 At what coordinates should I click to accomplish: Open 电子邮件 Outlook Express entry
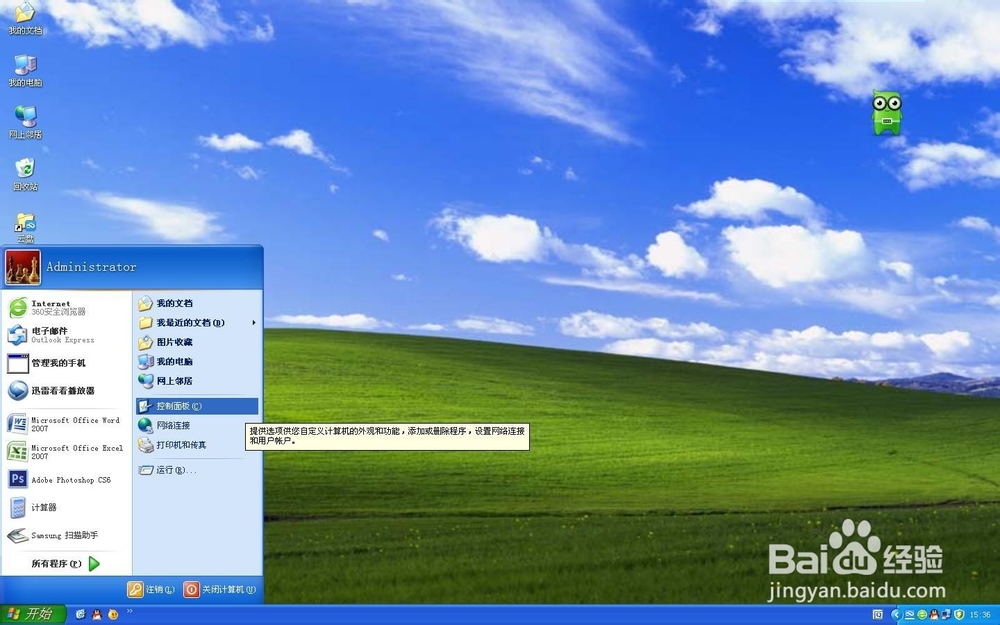(66, 335)
